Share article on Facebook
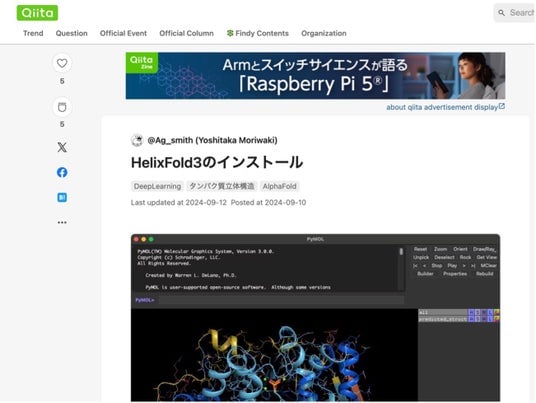 click(62, 172)
